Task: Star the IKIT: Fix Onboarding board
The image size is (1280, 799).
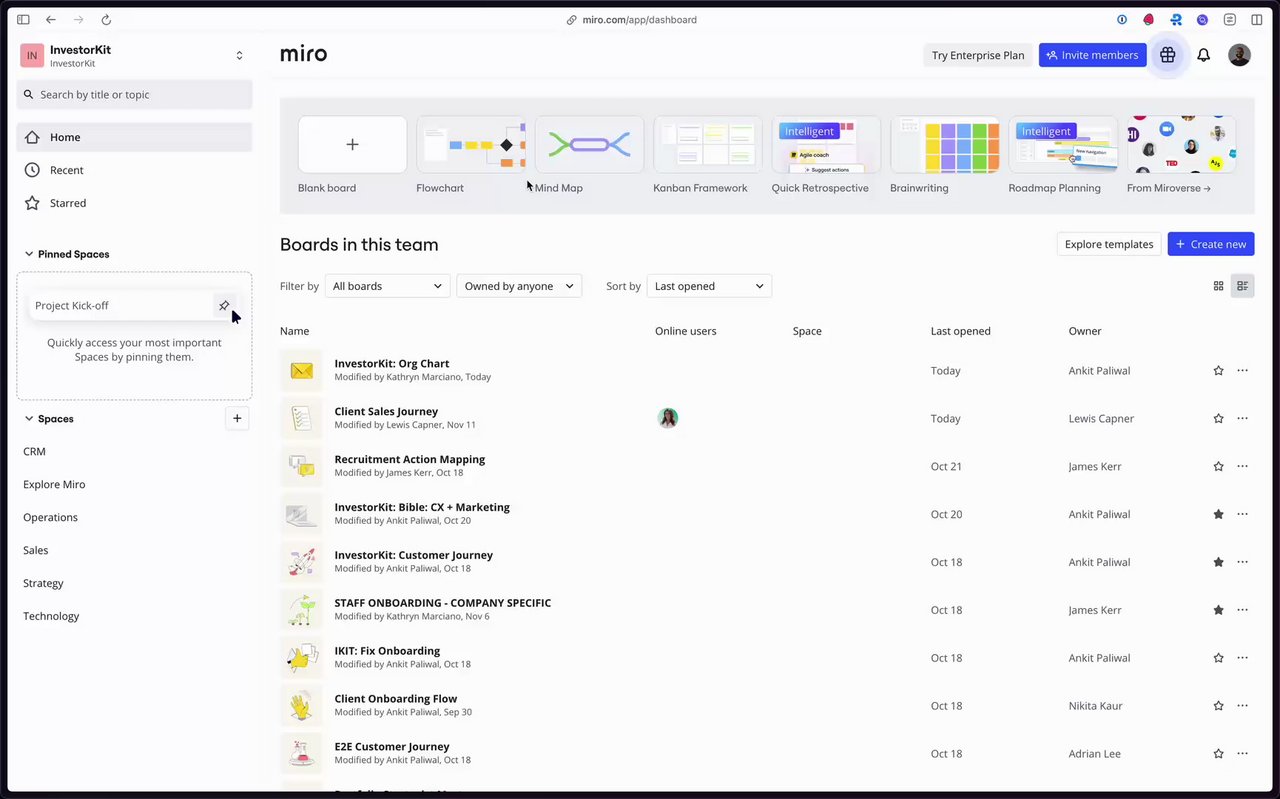Action: click(1218, 658)
